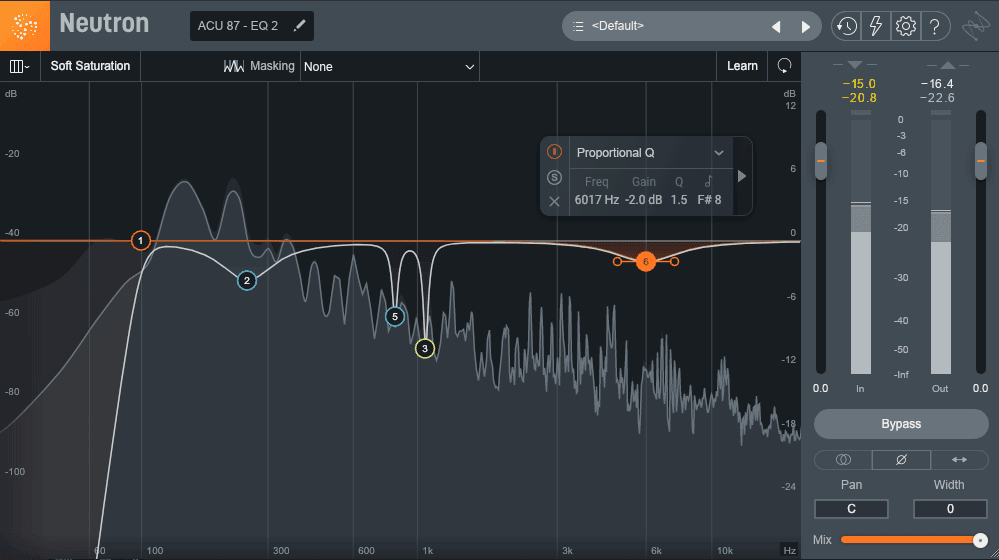Image resolution: width=999 pixels, height=560 pixels.
Task: Expand the band panel with the arrow
Action: 742,176
